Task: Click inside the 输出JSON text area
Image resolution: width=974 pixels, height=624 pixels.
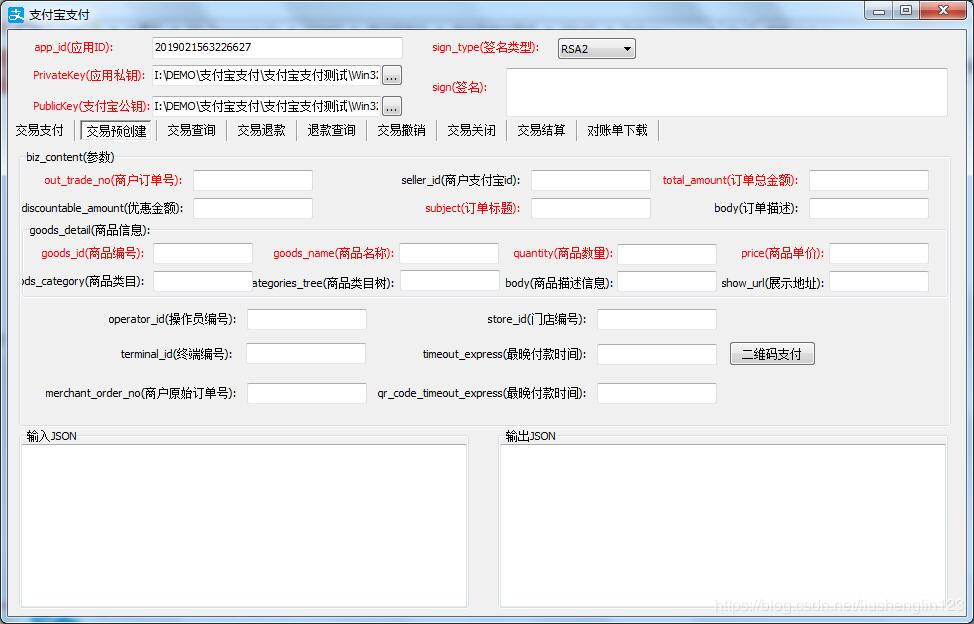Action: click(722, 525)
